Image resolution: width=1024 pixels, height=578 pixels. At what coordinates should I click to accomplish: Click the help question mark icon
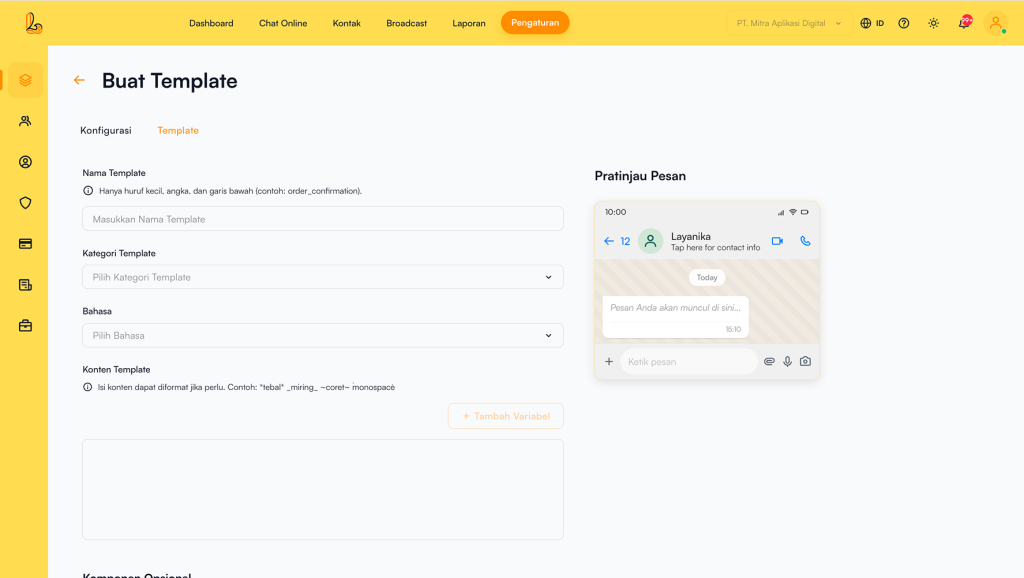pos(904,23)
